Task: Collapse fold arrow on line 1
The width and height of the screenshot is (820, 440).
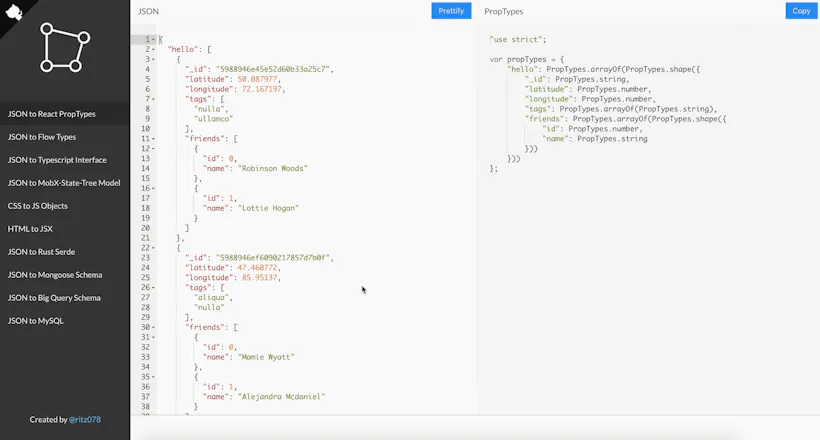Action: click(x=153, y=40)
